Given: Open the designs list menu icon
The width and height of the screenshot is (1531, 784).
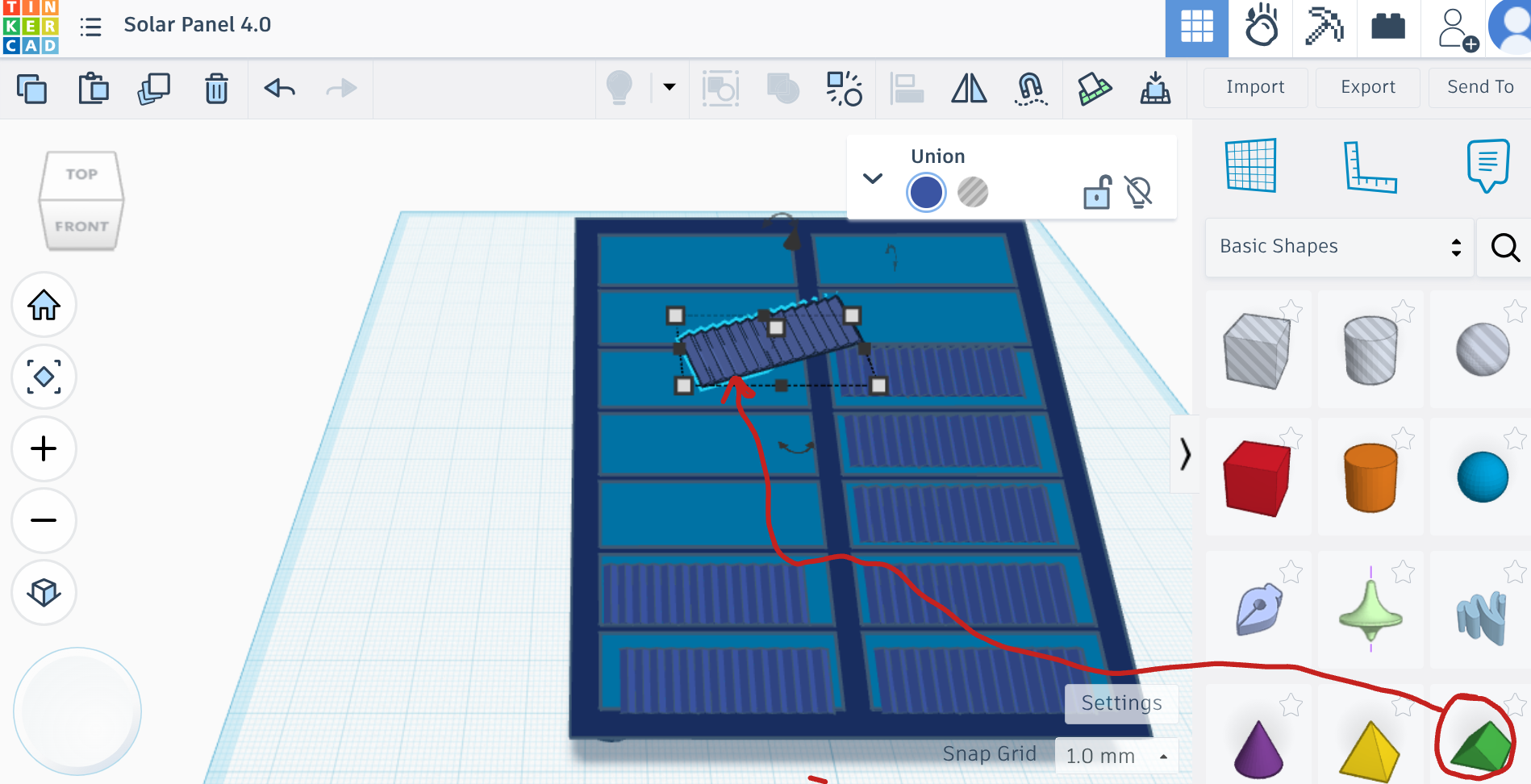Looking at the screenshot, I should [x=90, y=27].
